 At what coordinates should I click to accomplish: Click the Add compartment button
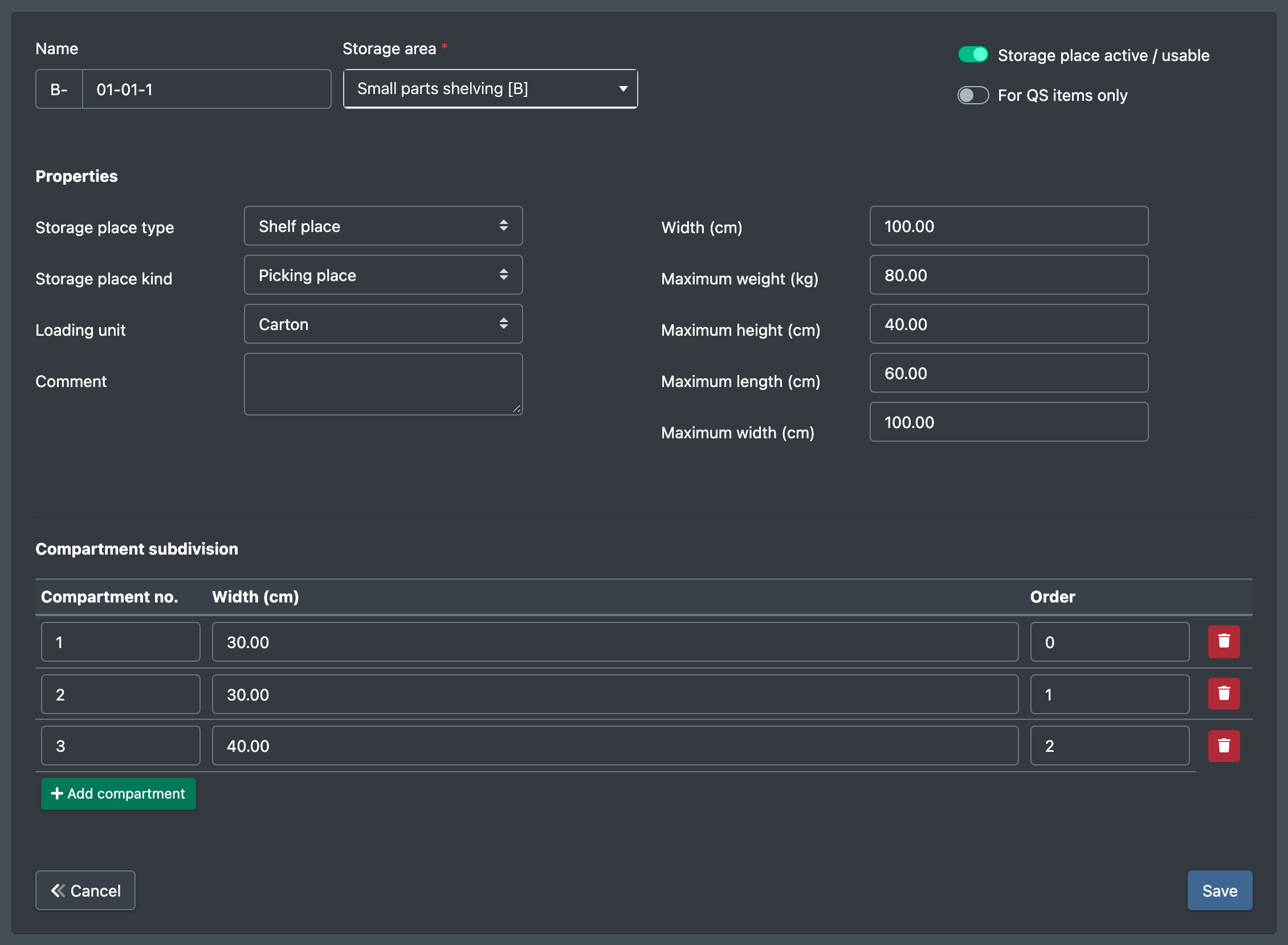(119, 793)
